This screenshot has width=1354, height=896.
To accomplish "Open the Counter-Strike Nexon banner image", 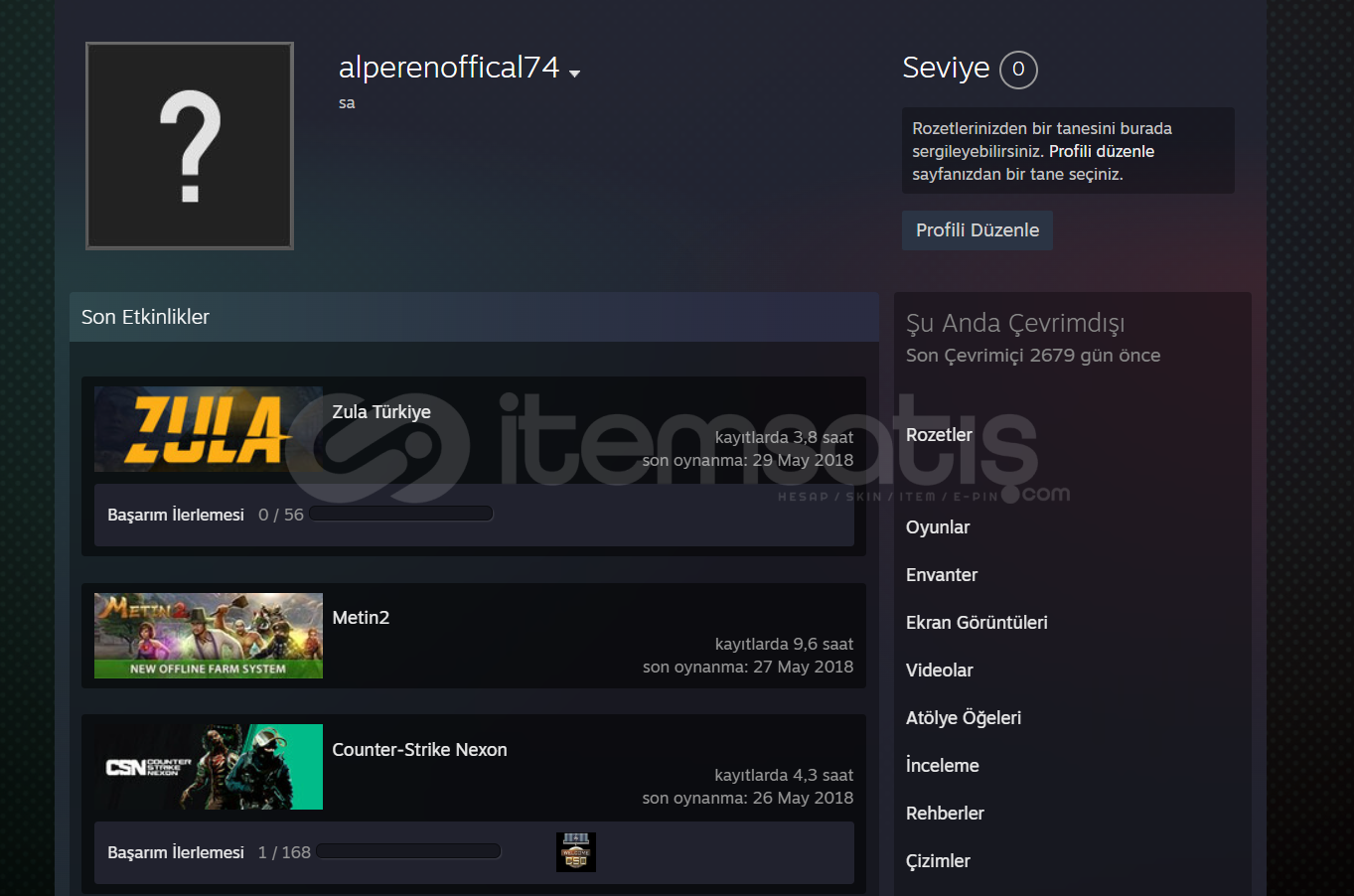I will [209, 767].
